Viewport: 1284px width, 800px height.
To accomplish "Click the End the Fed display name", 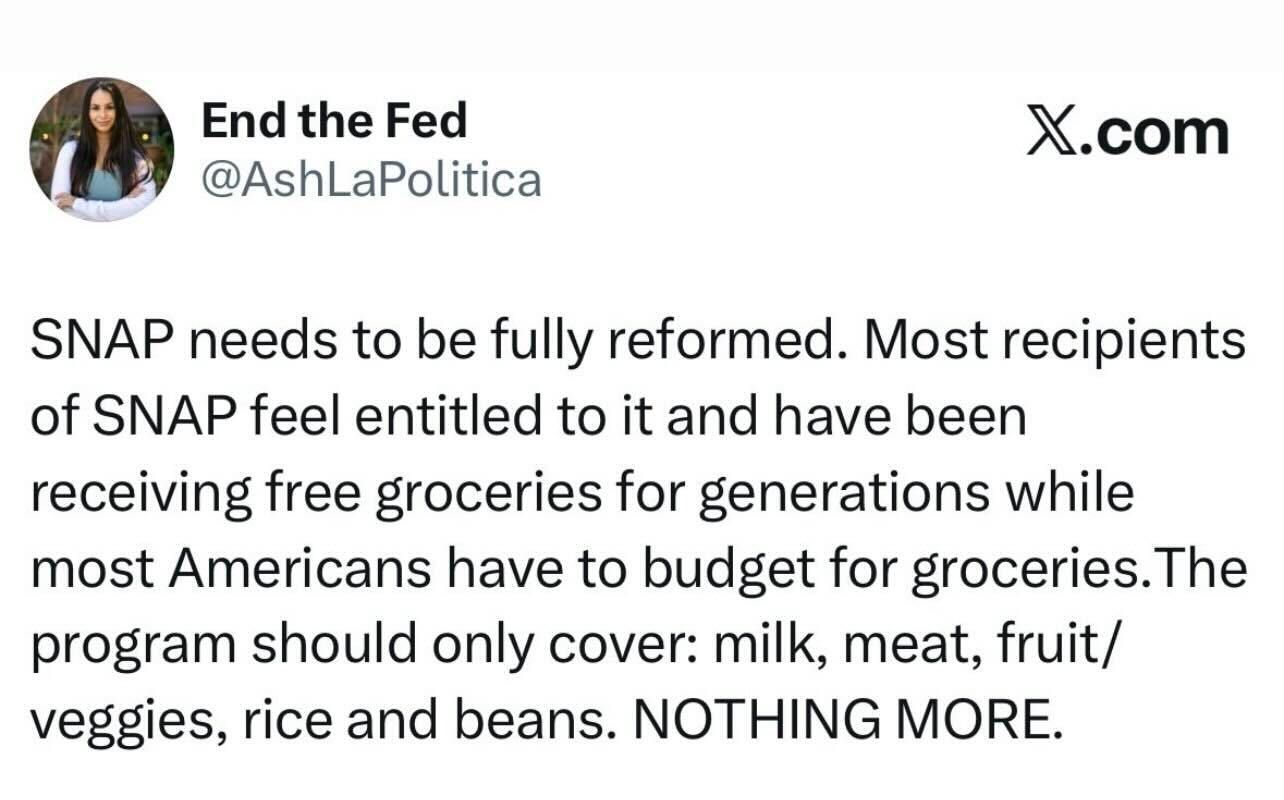I will (334, 121).
